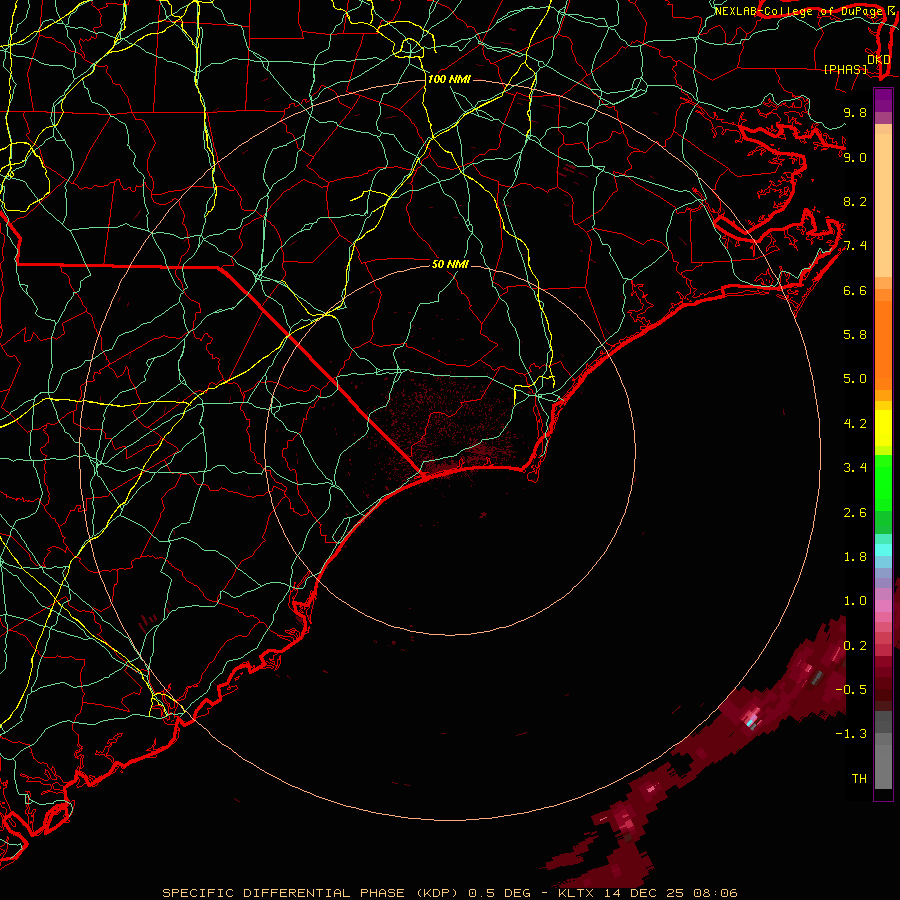Click the 4.2 value on the color scale
The width and height of the screenshot is (900, 900).
(855, 424)
